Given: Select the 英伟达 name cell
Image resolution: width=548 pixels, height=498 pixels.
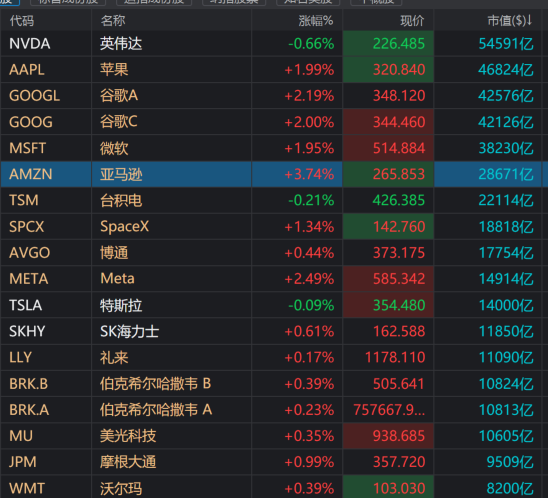Looking at the screenshot, I should coord(121,44).
